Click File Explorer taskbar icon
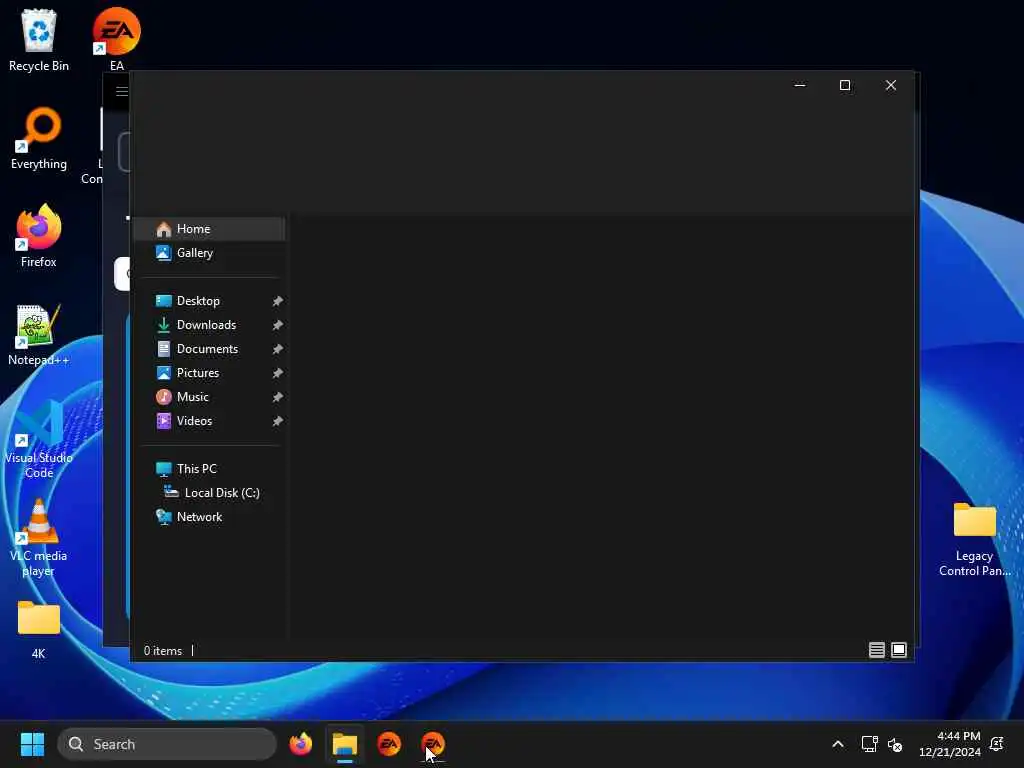The height and width of the screenshot is (768, 1024). tap(345, 744)
